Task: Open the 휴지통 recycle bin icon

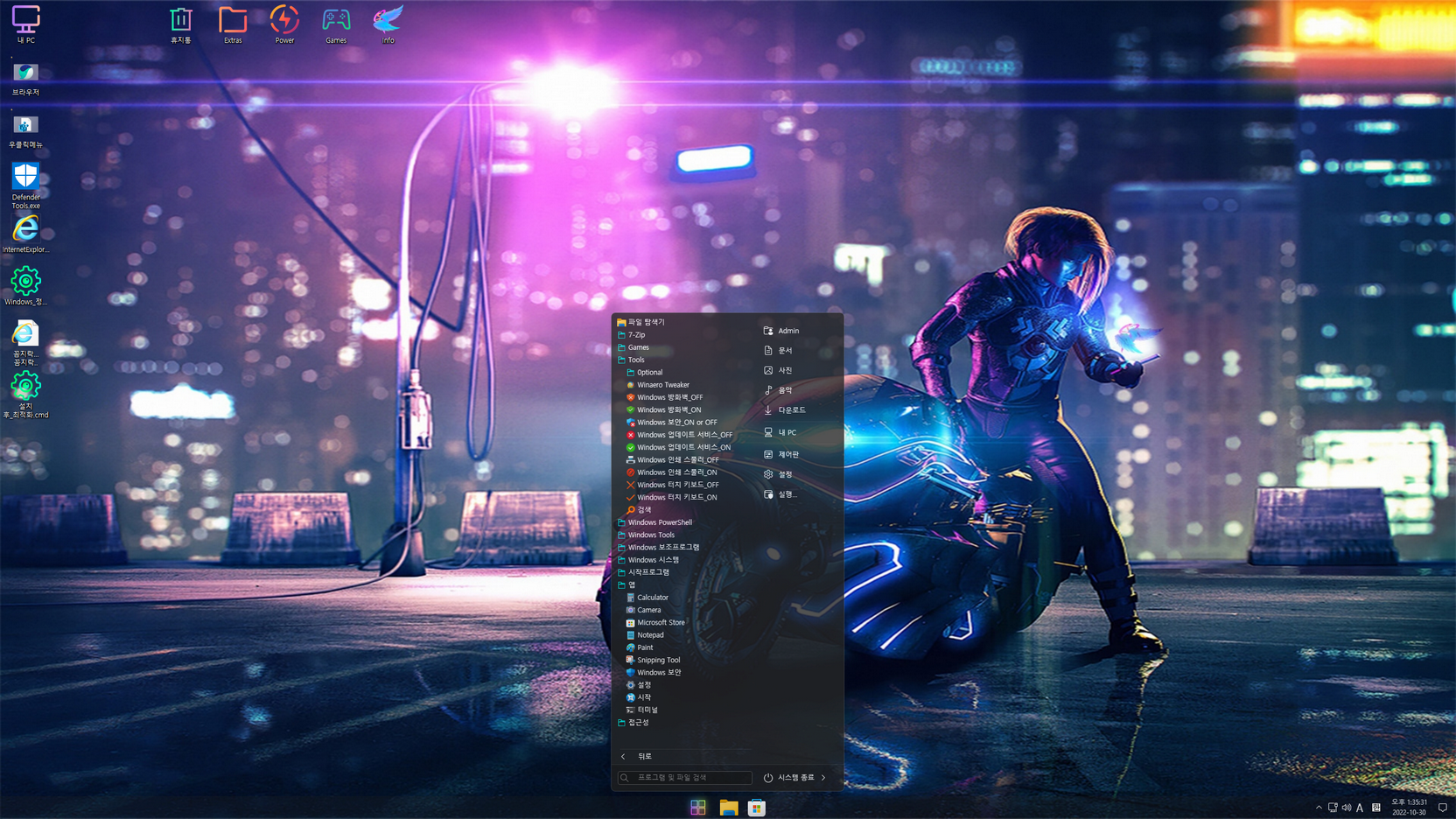Action: (181, 24)
